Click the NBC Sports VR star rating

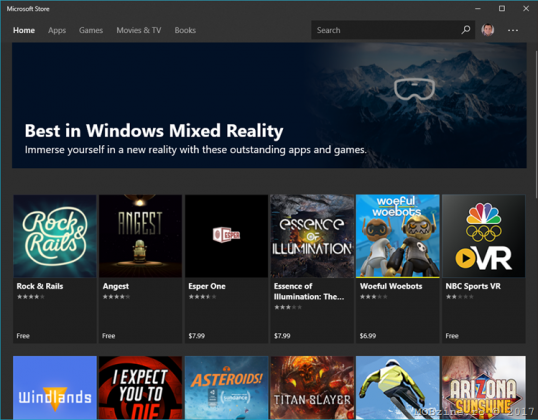[x=459, y=297]
